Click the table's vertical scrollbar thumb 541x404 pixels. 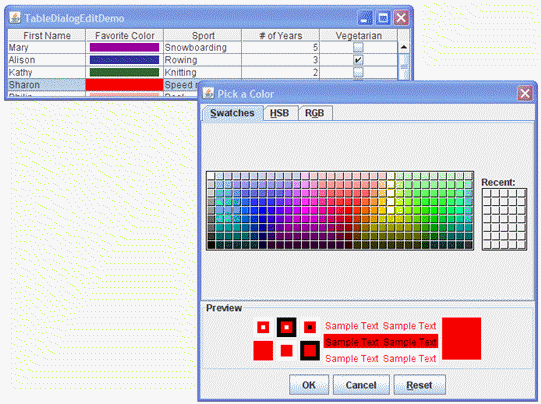tap(404, 66)
